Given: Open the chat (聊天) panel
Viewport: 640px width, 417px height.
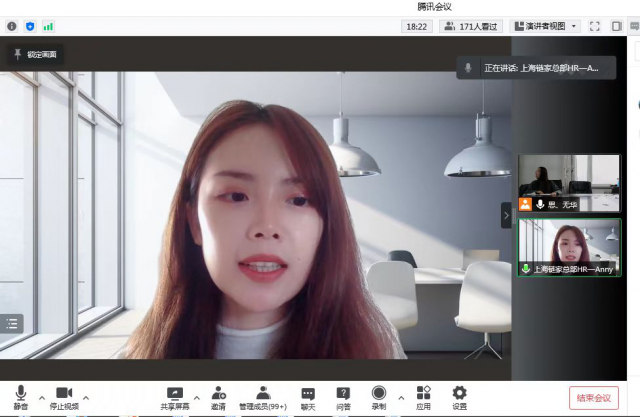Looking at the screenshot, I should (x=308, y=393).
